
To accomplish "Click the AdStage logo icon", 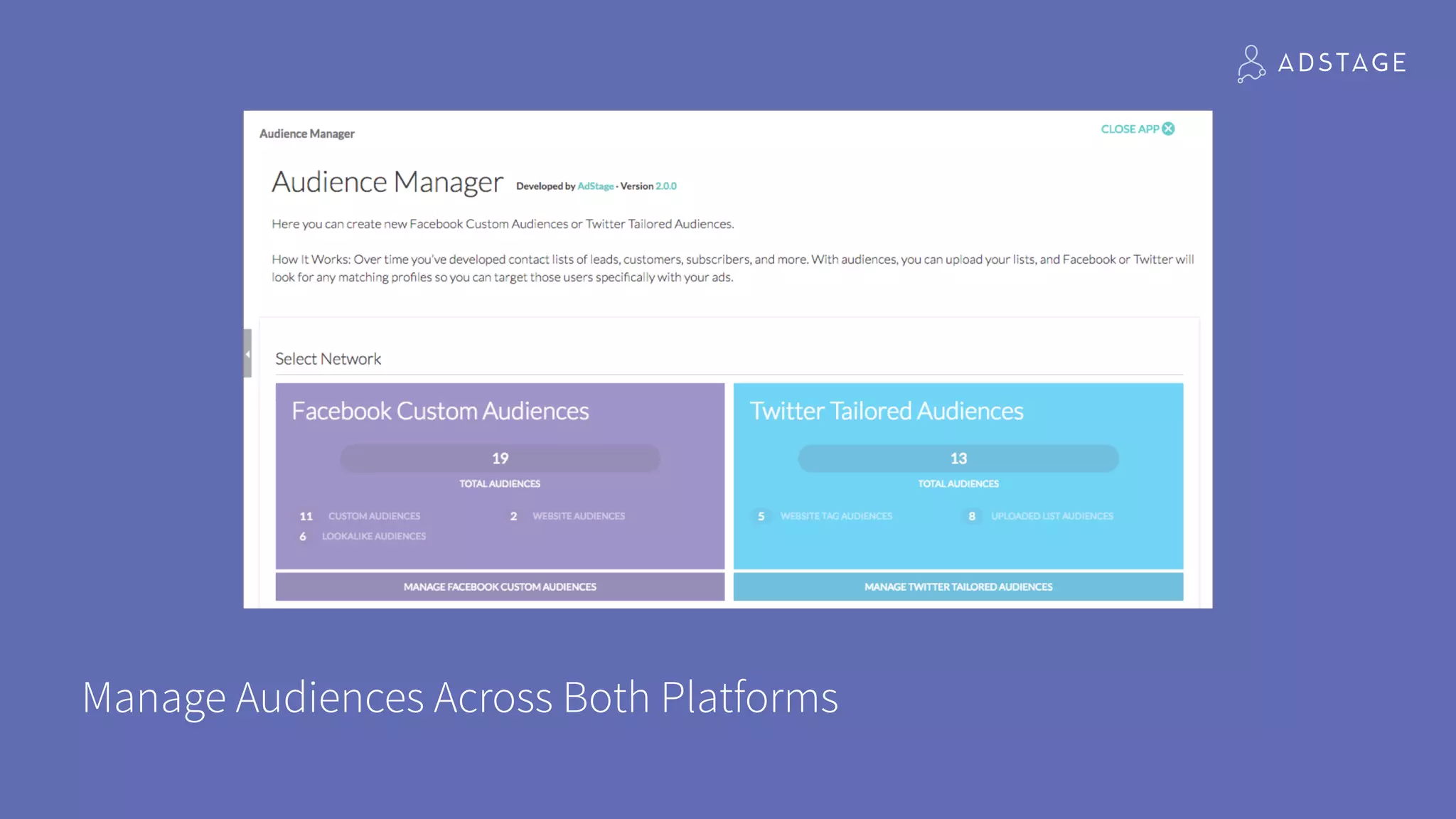I will tap(1251, 64).
